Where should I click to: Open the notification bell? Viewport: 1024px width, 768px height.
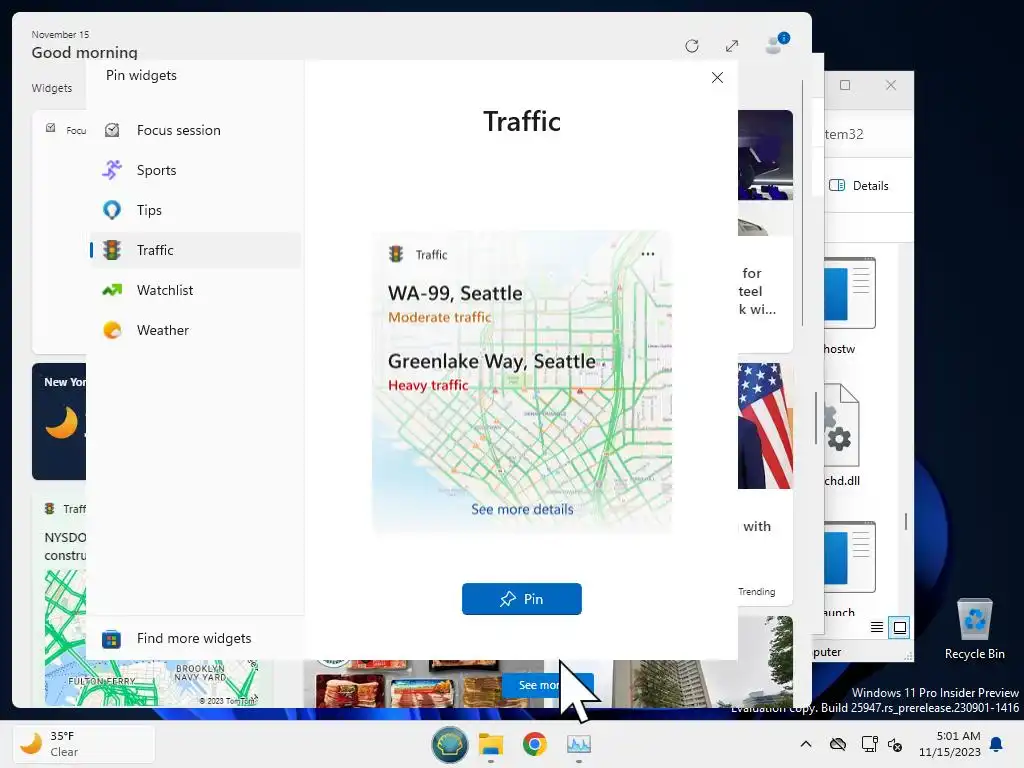click(997, 744)
